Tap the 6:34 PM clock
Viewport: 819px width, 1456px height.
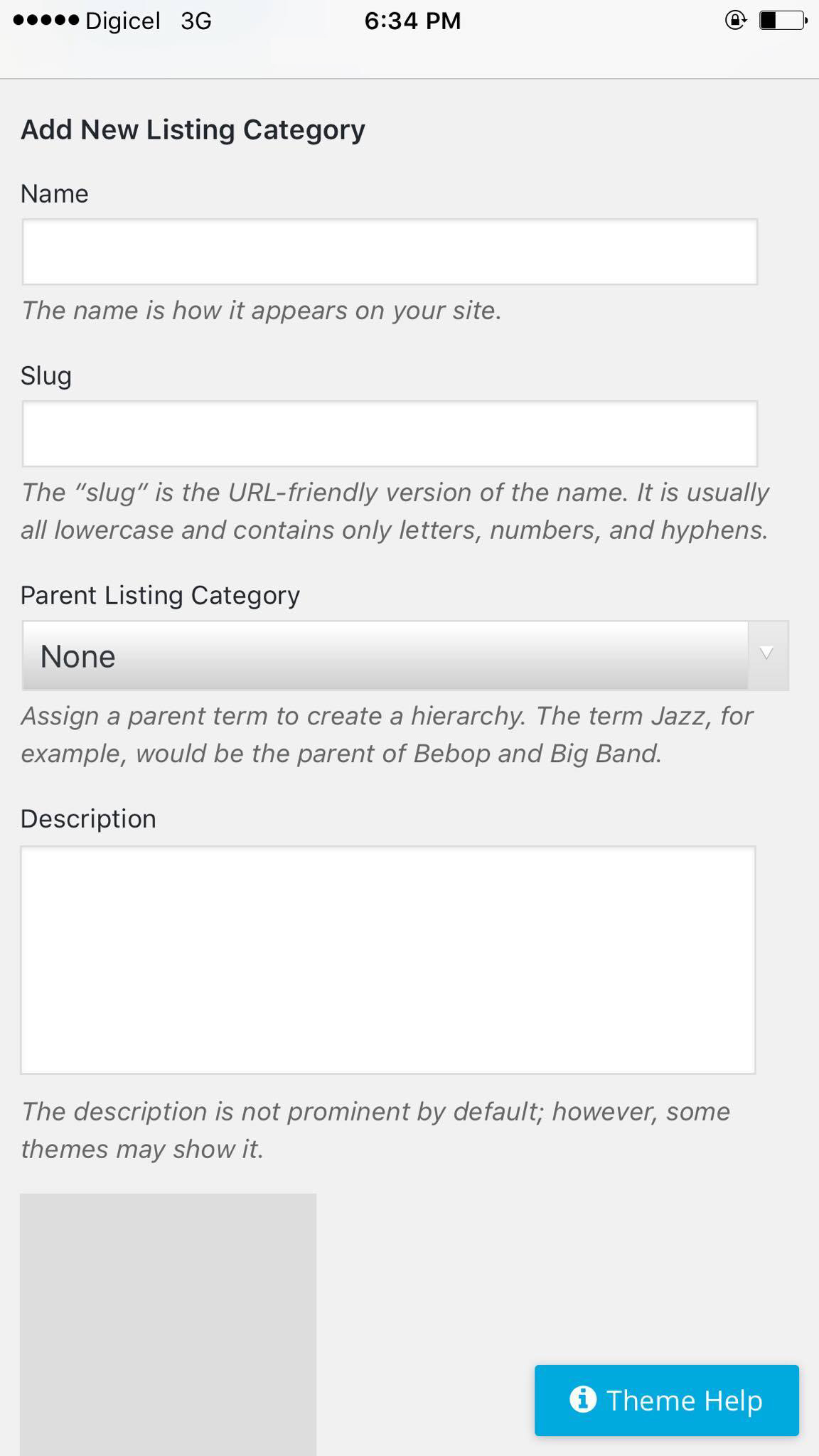tap(412, 21)
